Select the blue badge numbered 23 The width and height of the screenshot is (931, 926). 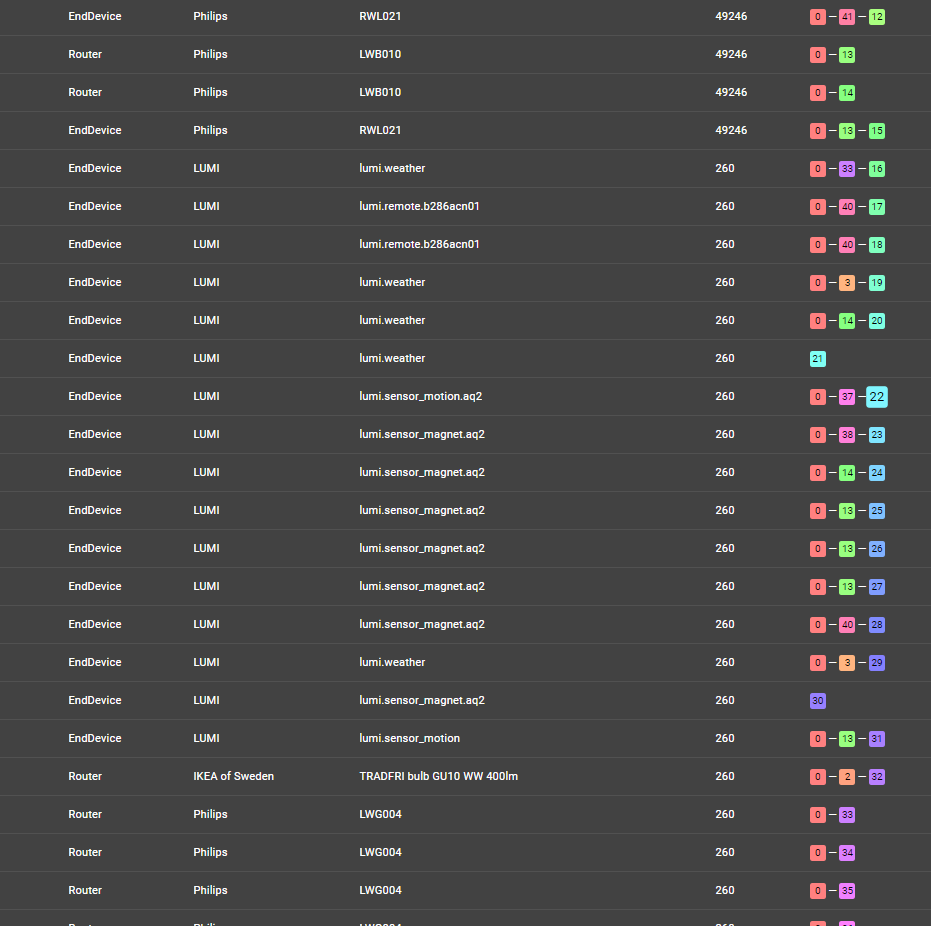pyautogui.click(x=876, y=435)
